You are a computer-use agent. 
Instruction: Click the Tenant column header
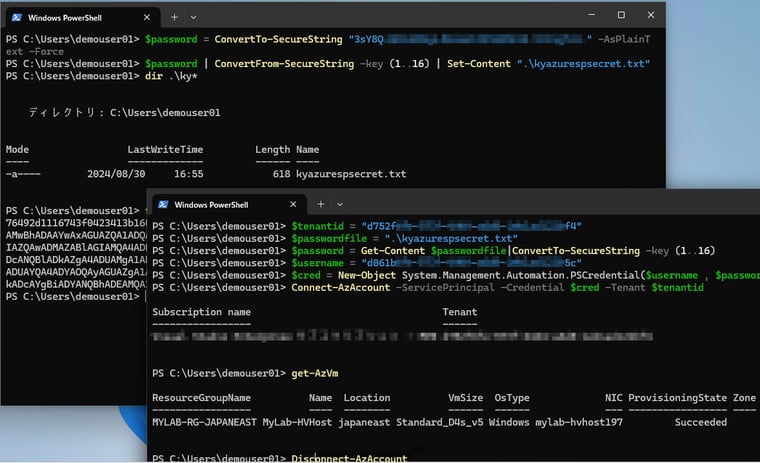tap(459, 312)
